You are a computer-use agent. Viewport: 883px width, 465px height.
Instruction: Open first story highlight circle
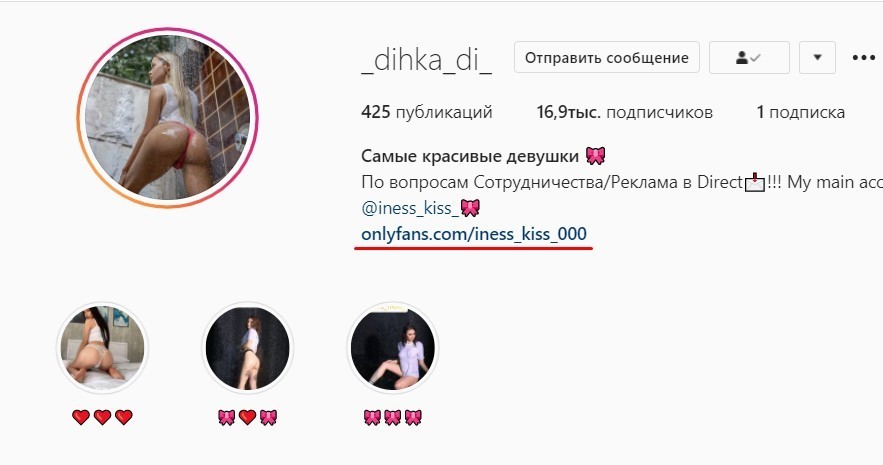102,347
